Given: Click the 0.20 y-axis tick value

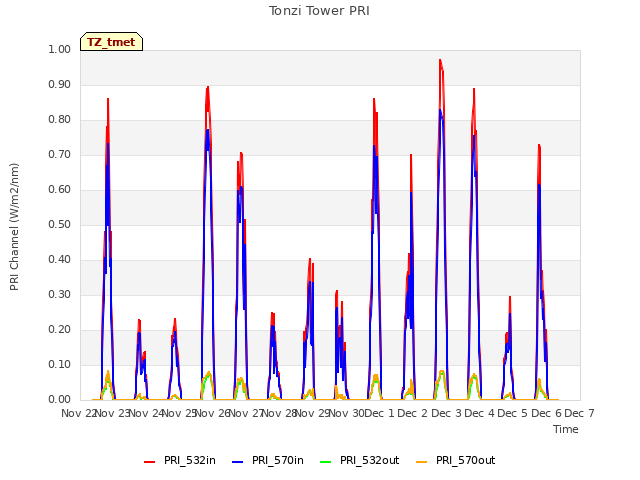Looking at the screenshot, I should tap(60, 329).
